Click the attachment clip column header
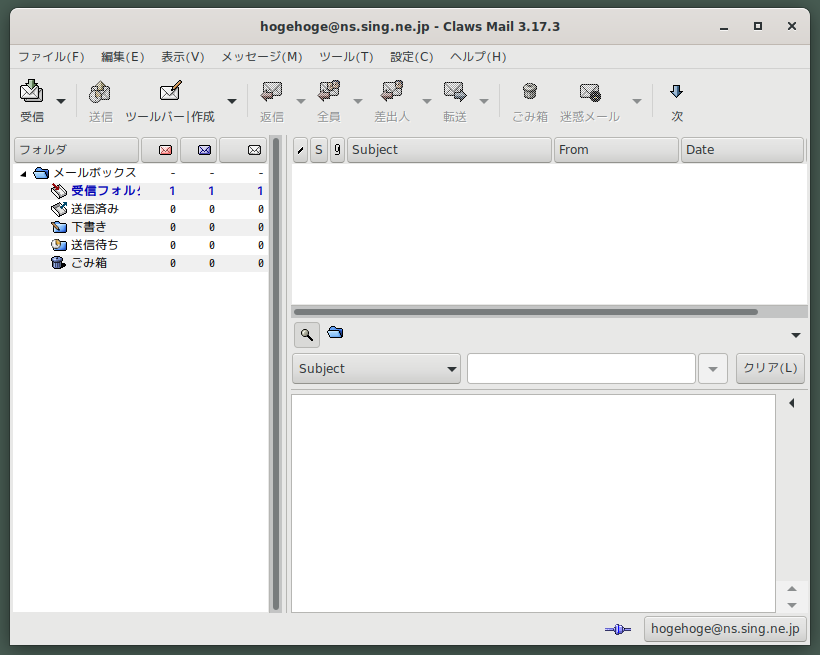The width and height of the screenshot is (820, 655). coord(337,150)
